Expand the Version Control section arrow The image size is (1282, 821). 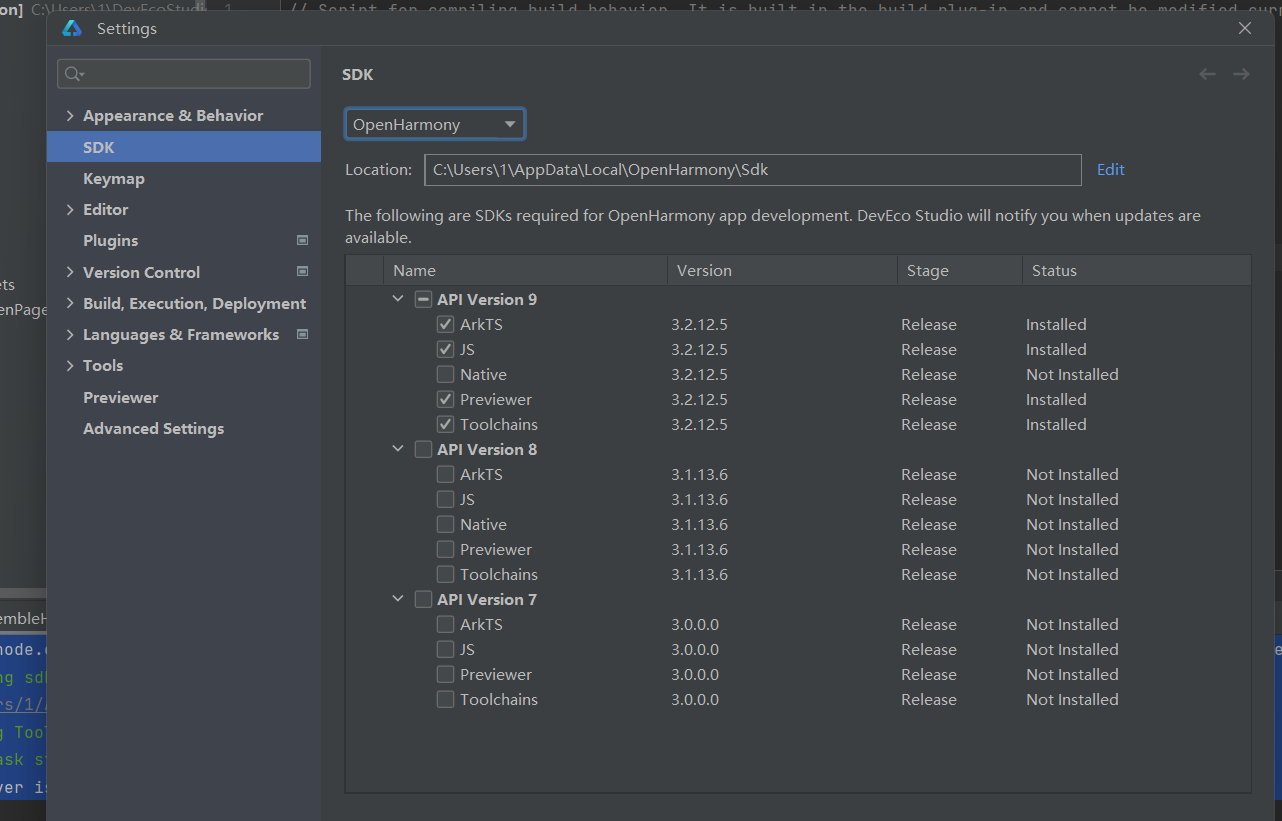pyautogui.click(x=70, y=271)
